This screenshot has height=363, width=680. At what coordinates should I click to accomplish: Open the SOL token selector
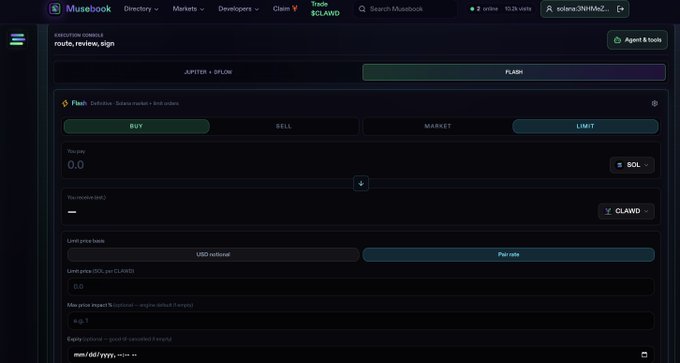point(632,165)
